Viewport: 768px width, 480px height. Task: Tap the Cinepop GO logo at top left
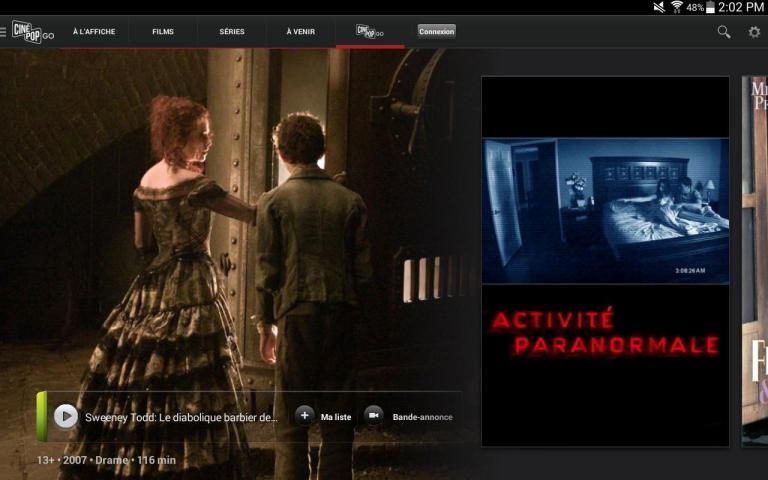(x=32, y=32)
